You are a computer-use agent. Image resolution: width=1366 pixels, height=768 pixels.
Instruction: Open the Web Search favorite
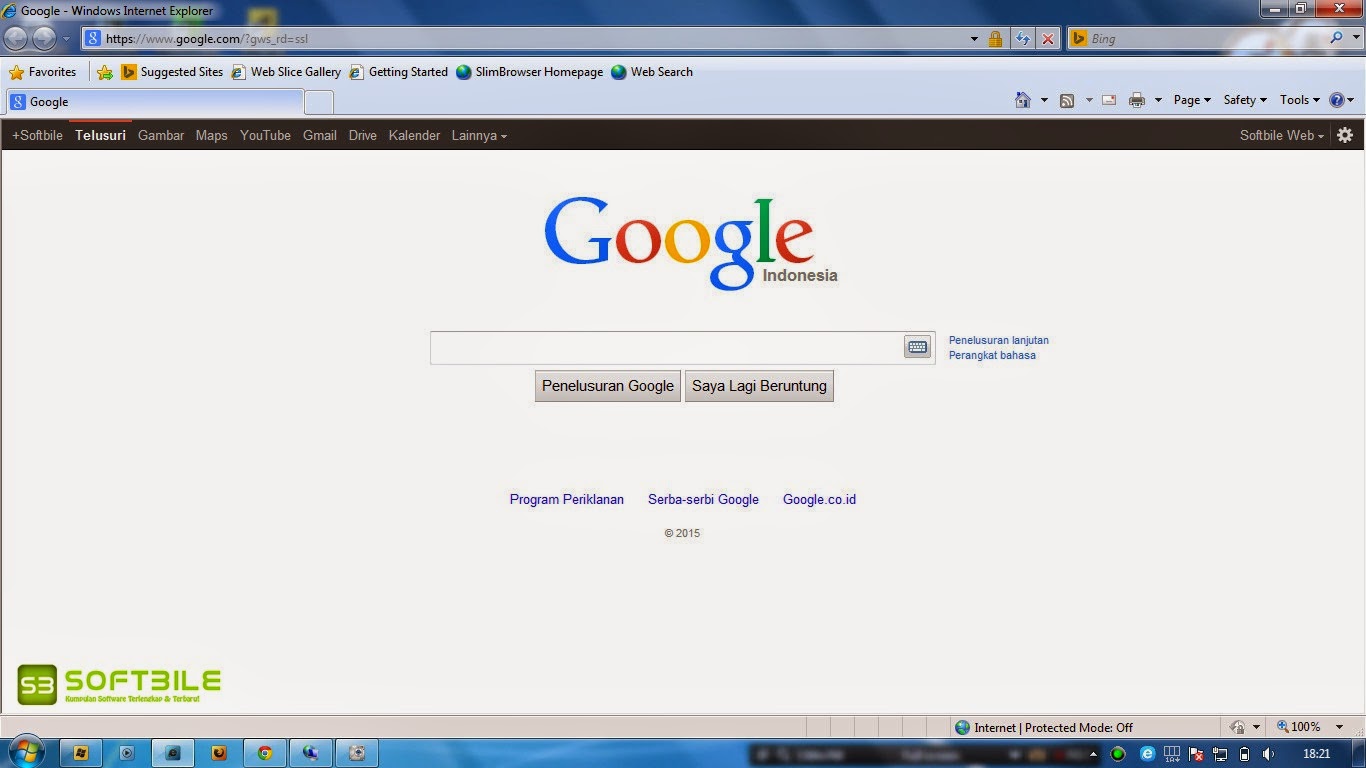[652, 72]
